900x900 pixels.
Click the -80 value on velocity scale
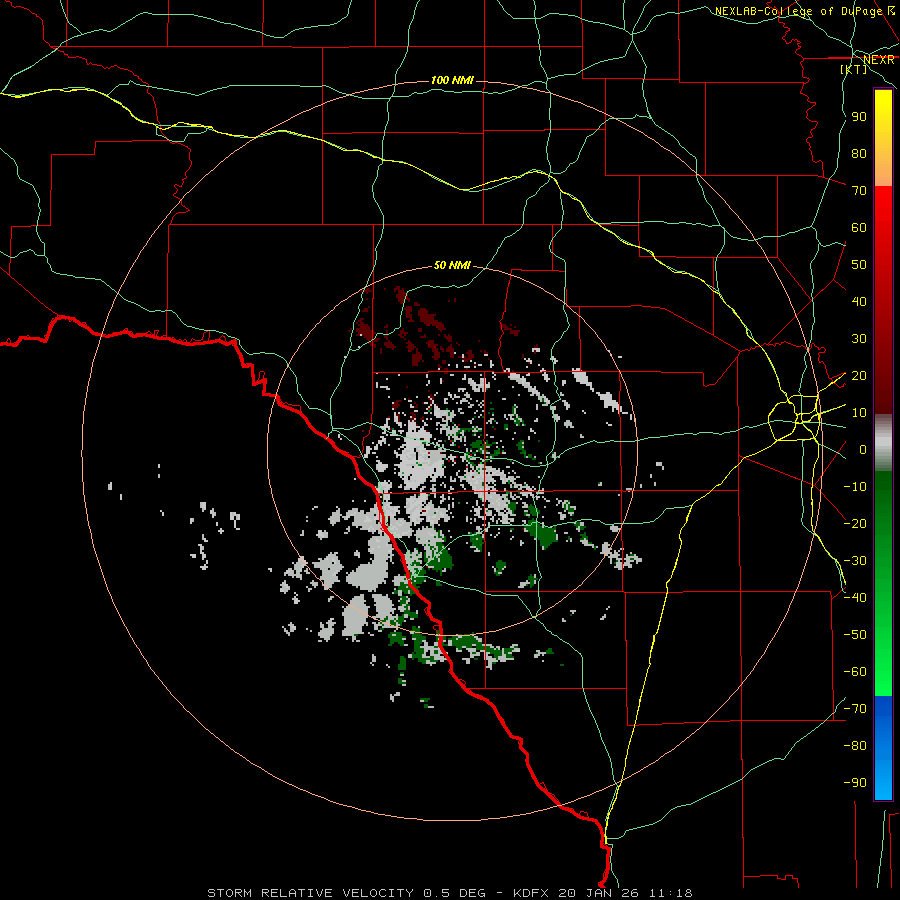[855, 746]
